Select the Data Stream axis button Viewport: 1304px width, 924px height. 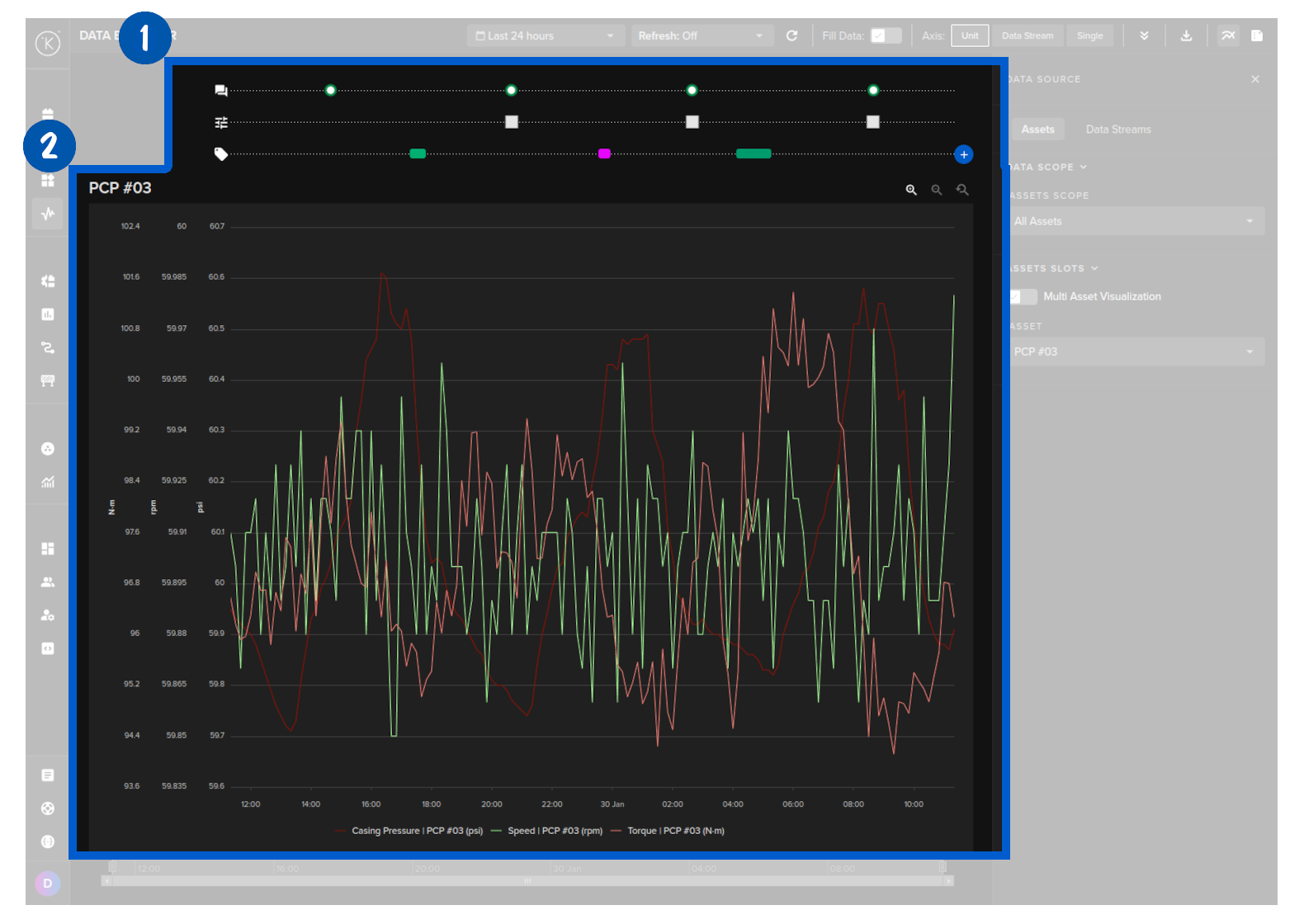[1028, 35]
